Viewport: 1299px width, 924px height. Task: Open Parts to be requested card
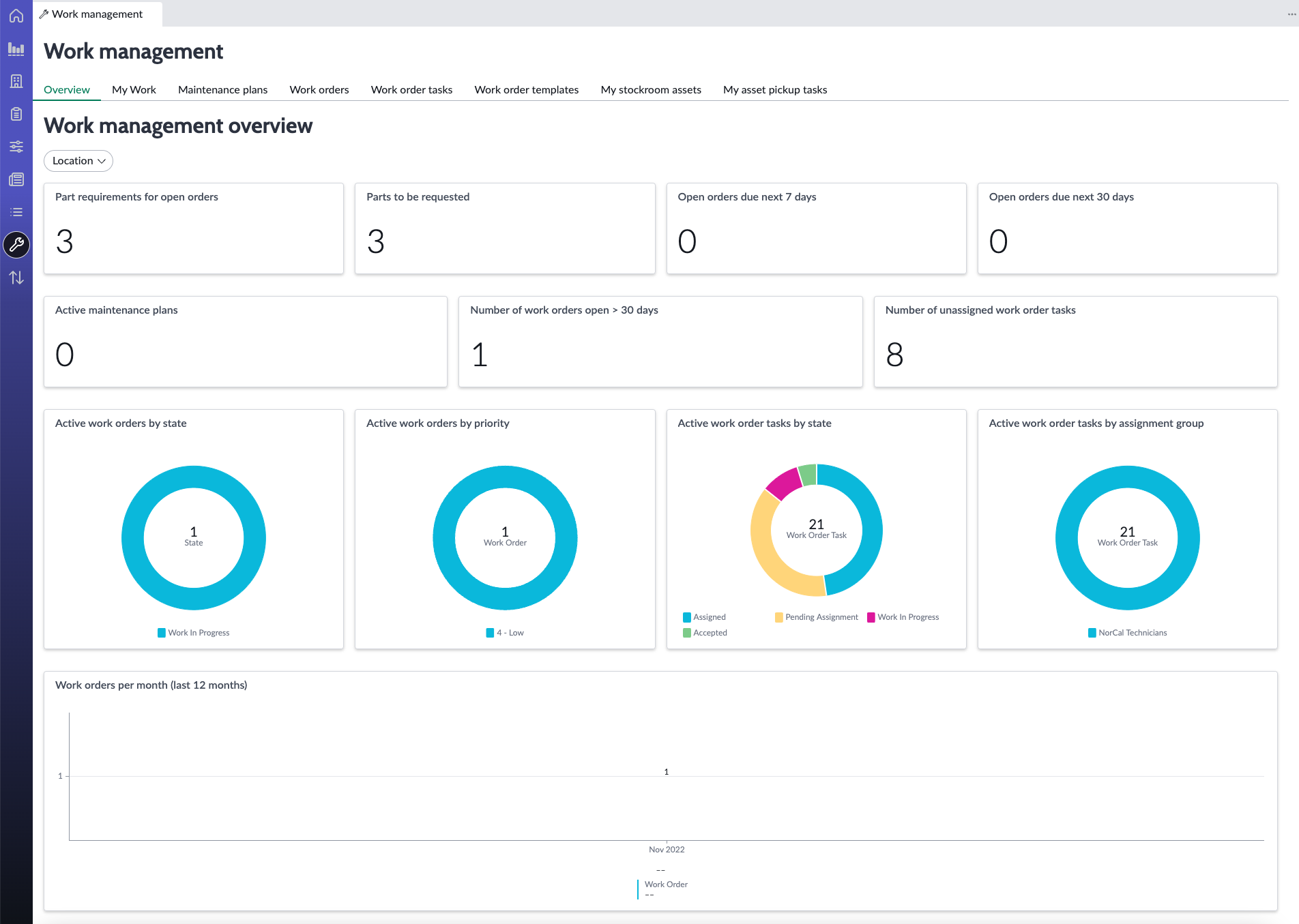pos(505,228)
